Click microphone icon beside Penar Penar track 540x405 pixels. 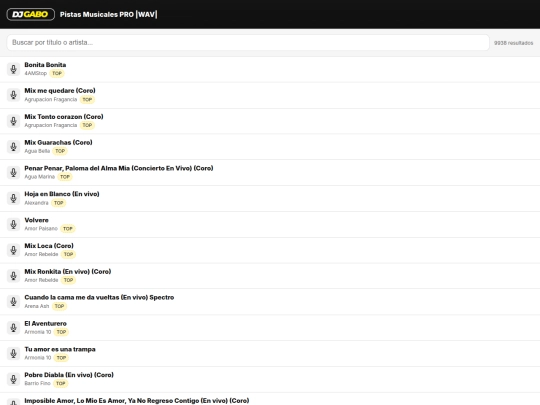pos(13,173)
